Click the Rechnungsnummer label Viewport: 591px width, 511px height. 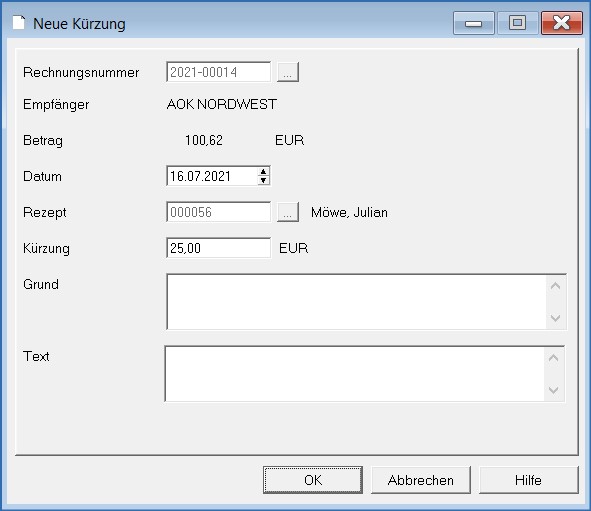click(81, 72)
